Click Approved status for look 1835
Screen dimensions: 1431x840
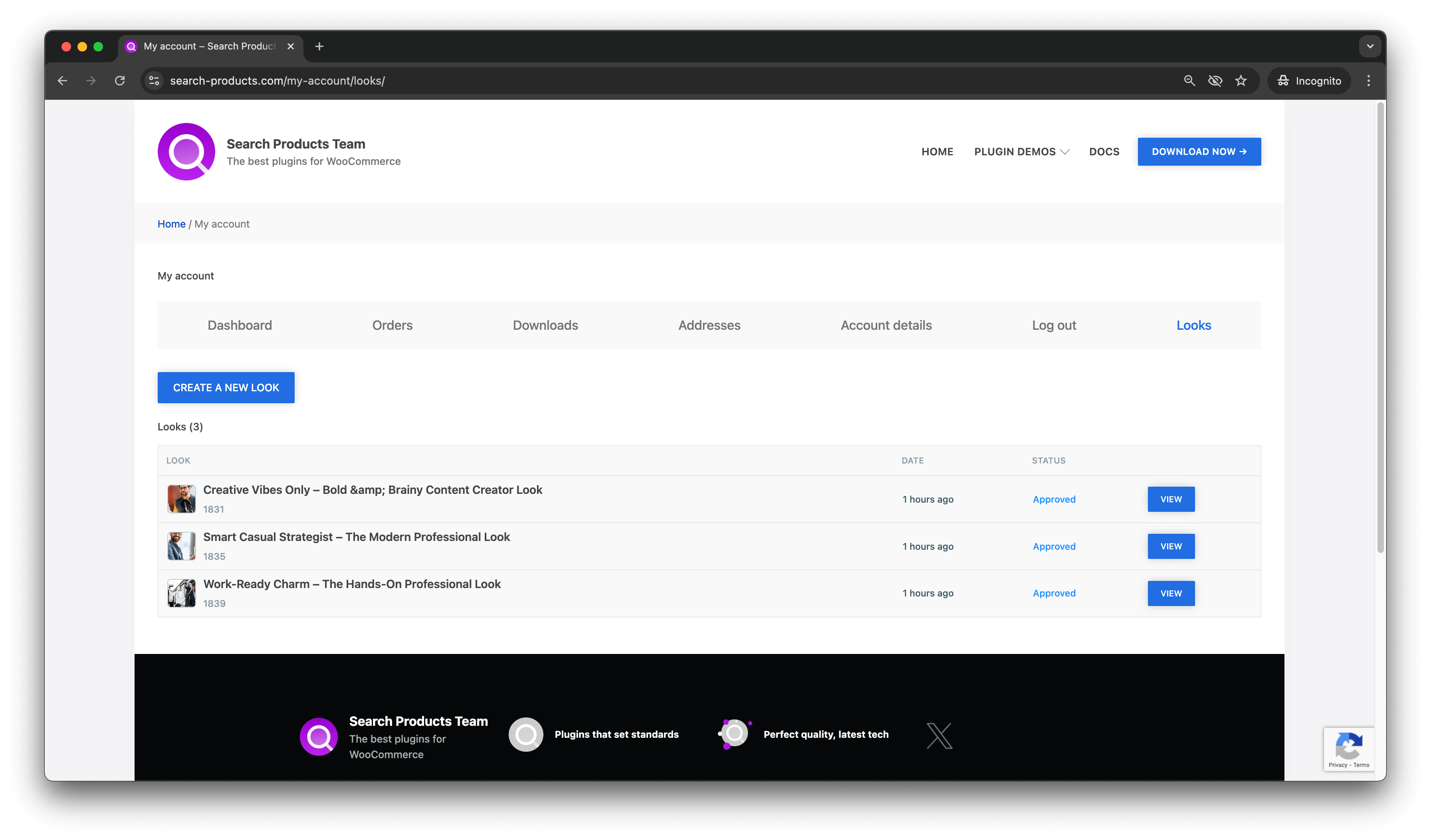tap(1054, 546)
